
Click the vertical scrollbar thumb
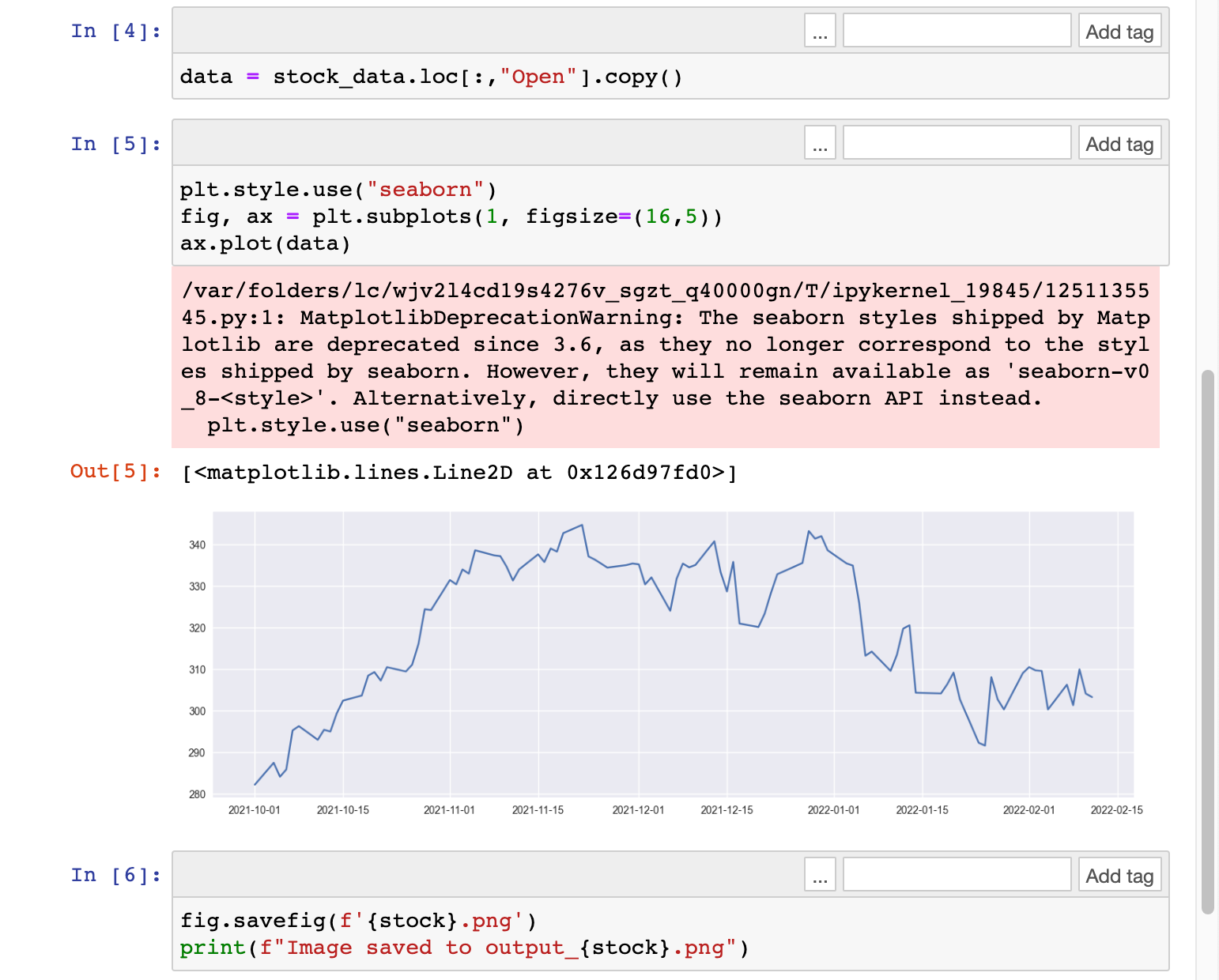pos(1207,642)
